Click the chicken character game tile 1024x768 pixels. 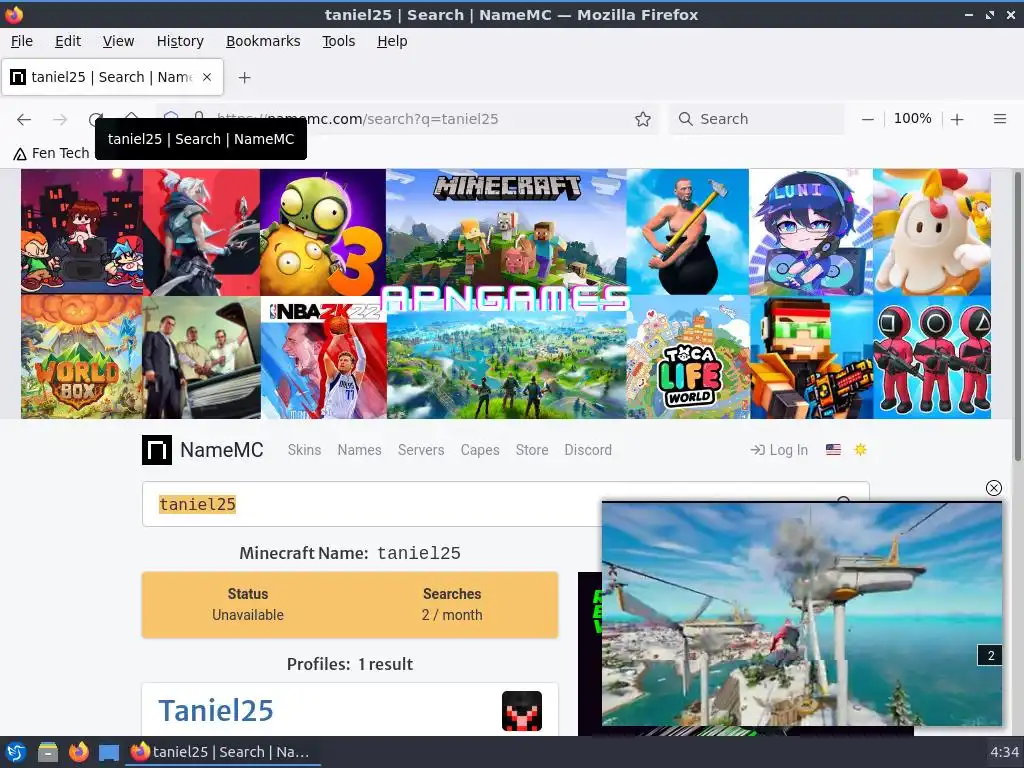(931, 232)
